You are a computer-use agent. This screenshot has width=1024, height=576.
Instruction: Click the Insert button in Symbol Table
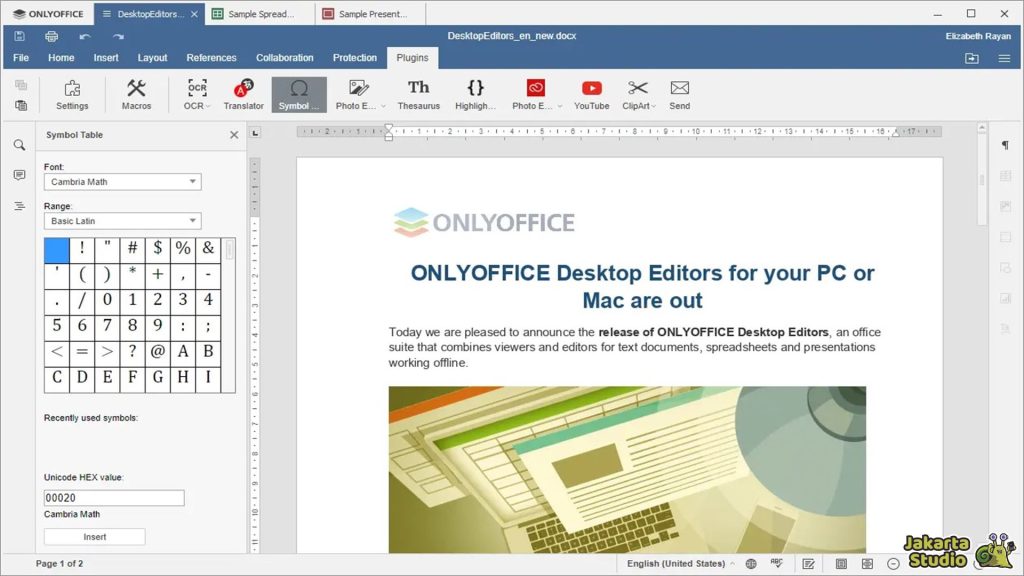(x=94, y=537)
